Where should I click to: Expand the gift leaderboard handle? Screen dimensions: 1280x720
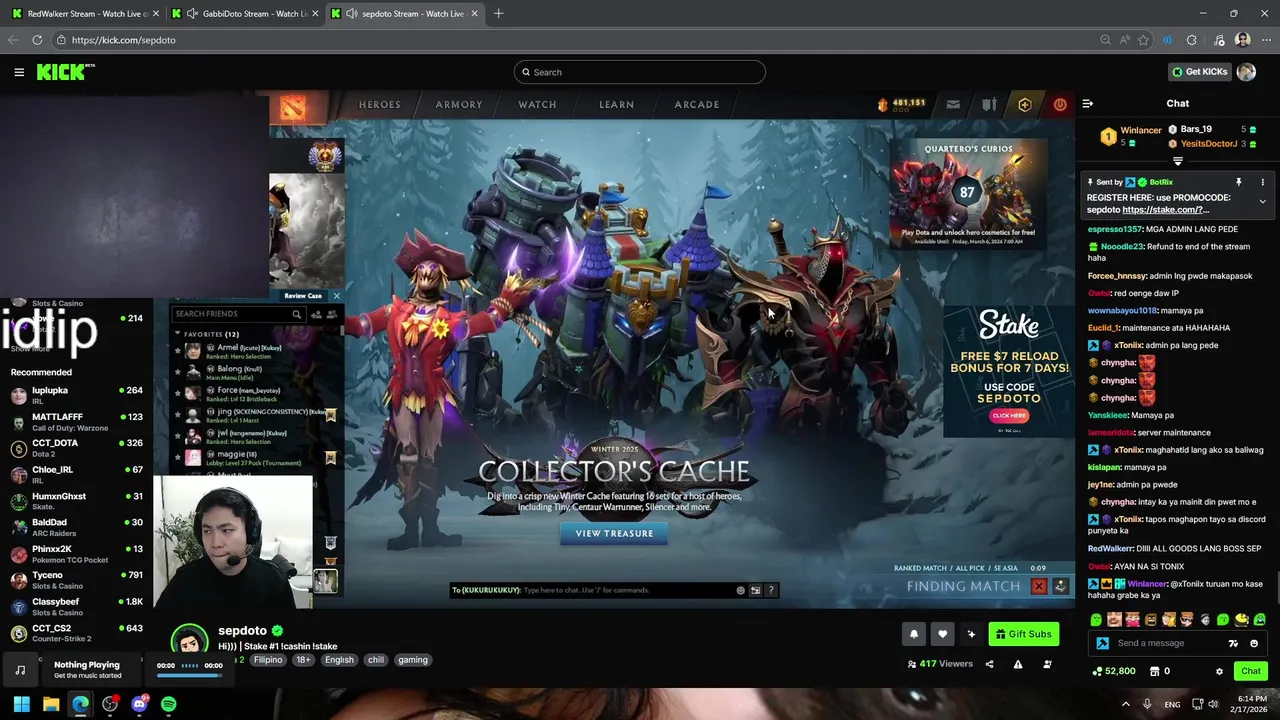point(1177,161)
